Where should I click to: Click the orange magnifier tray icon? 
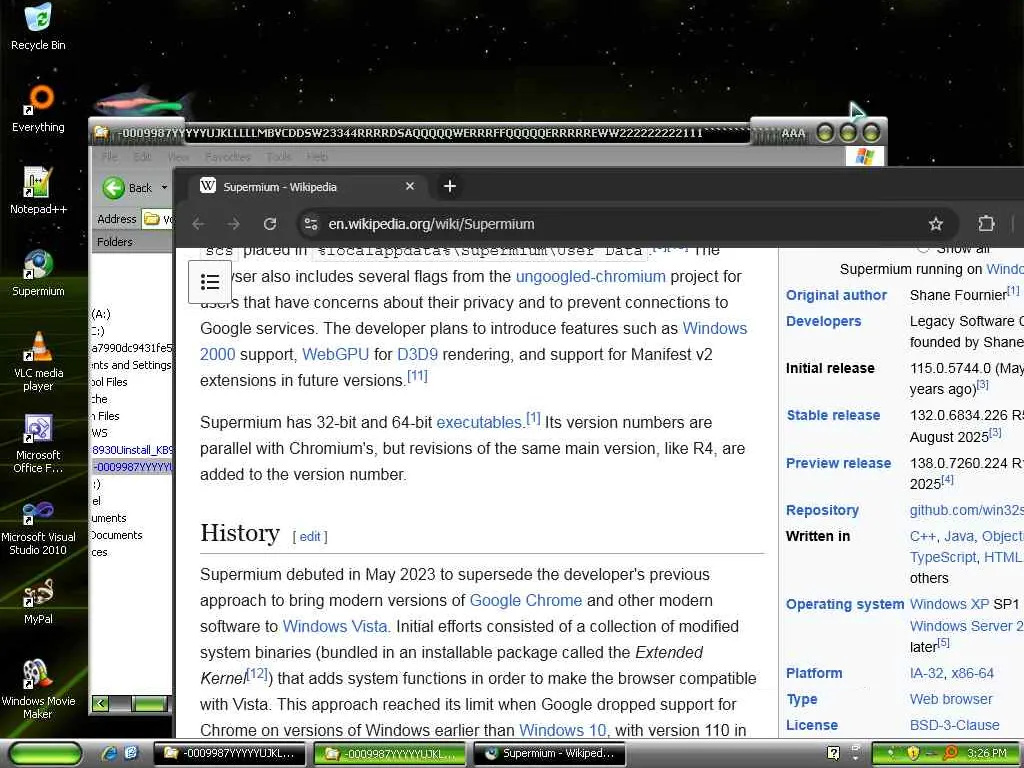click(x=950, y=753)
